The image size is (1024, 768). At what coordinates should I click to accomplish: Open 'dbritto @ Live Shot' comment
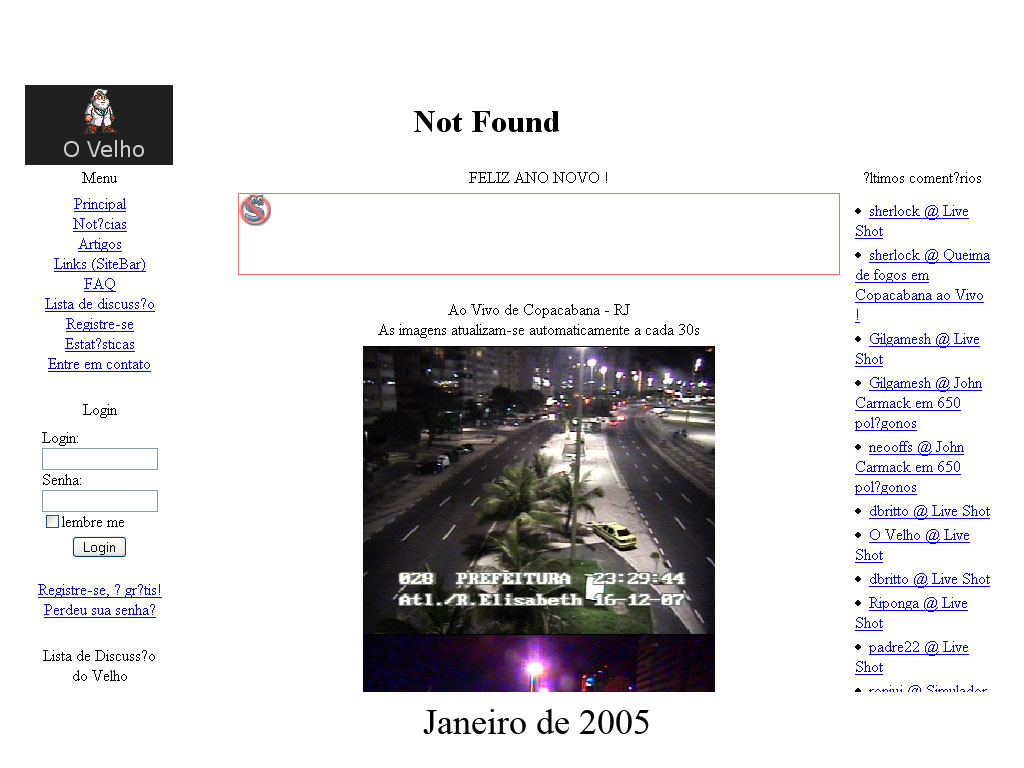(x=929, y=511)
